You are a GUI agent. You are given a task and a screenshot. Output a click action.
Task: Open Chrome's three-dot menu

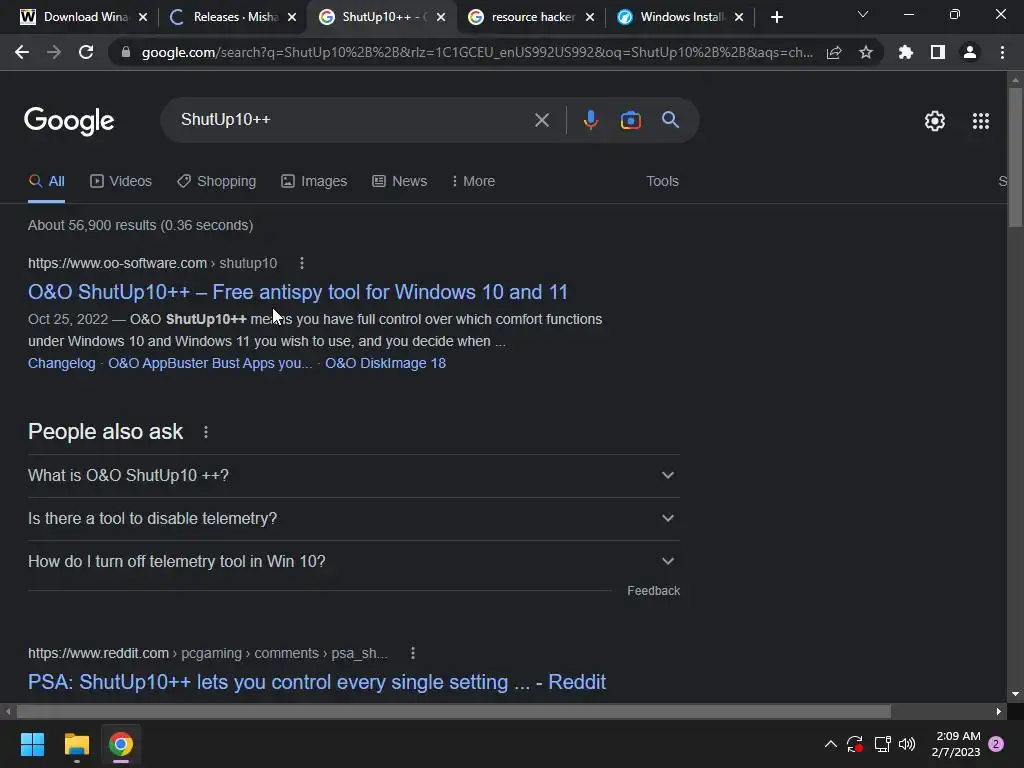click(1002, 52)
